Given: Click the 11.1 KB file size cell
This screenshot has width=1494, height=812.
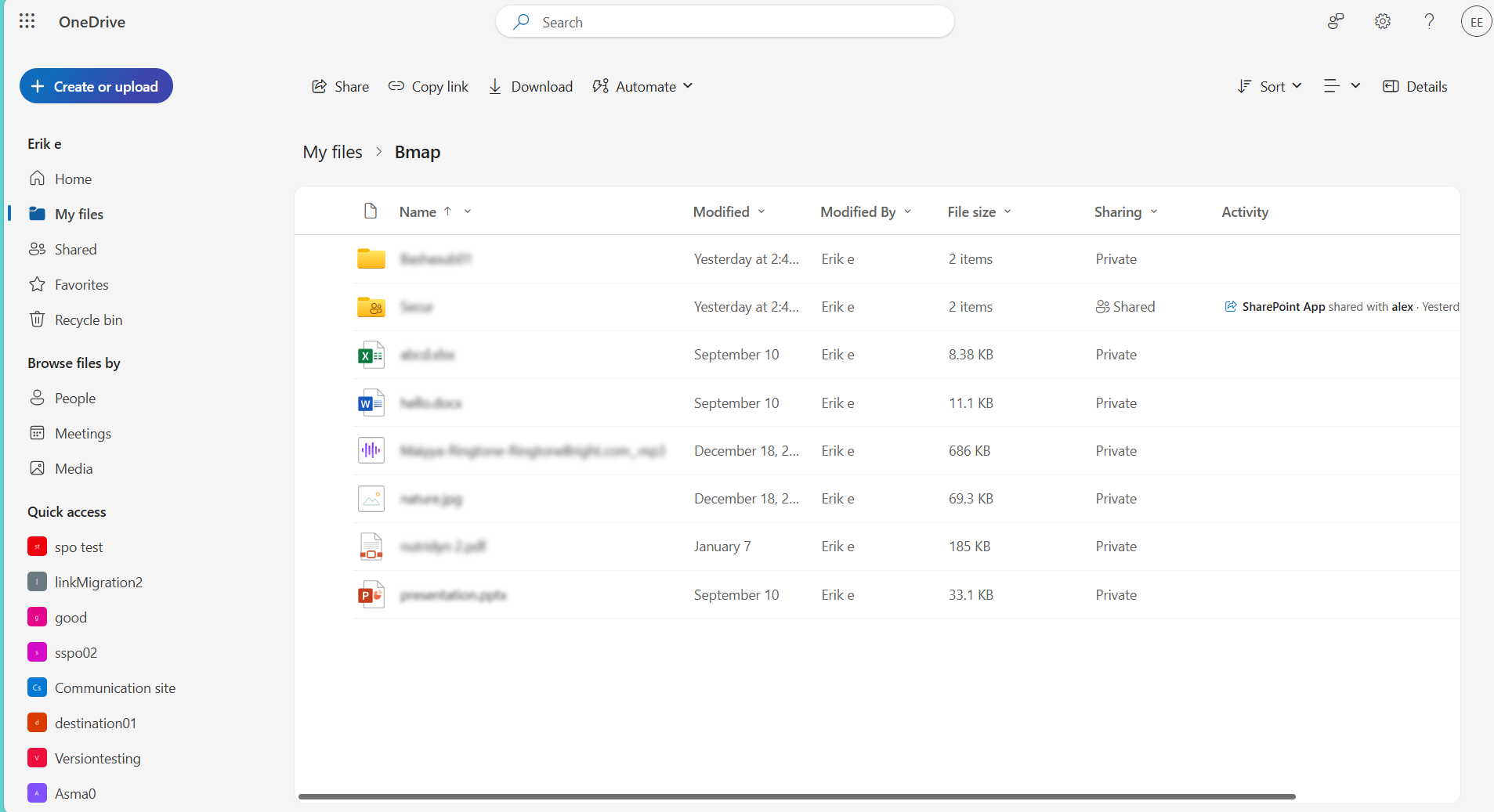Looking at the screenshot, I should tap(971, 403).
